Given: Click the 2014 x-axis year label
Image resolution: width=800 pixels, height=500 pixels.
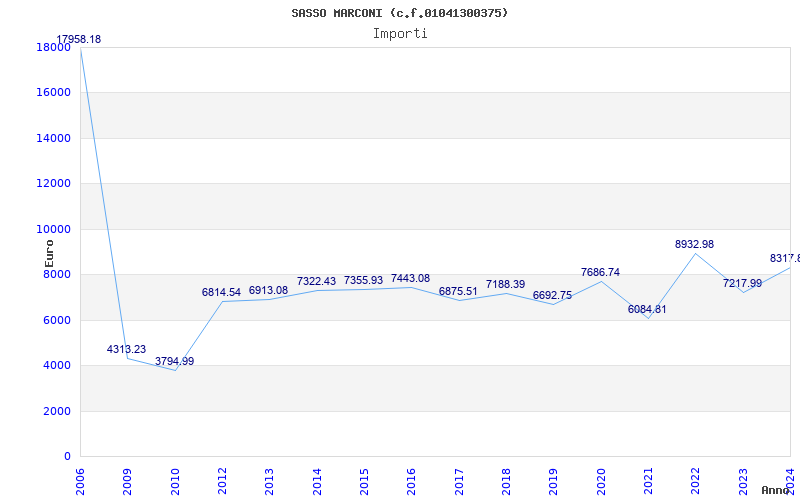Looking at the screenshot, I should (317, 482).
